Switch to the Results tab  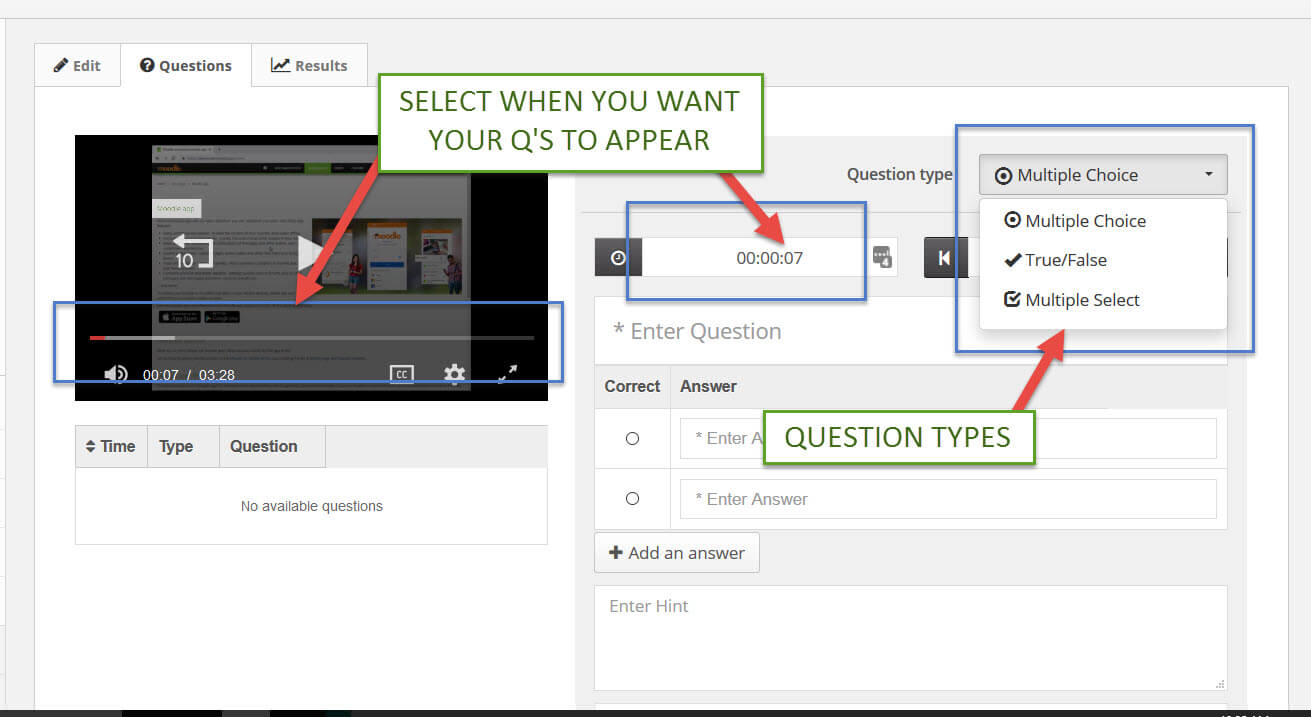pyautogui.click(x=309, y=64)
